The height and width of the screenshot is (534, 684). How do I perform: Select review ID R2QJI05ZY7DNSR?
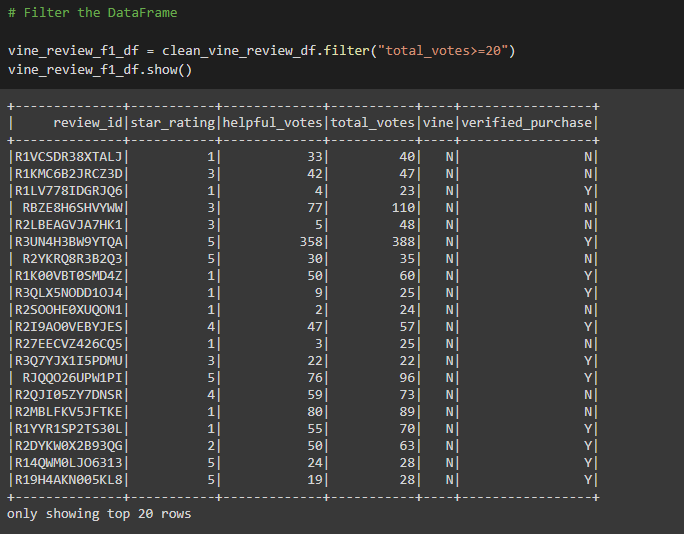tap(68, 395)
